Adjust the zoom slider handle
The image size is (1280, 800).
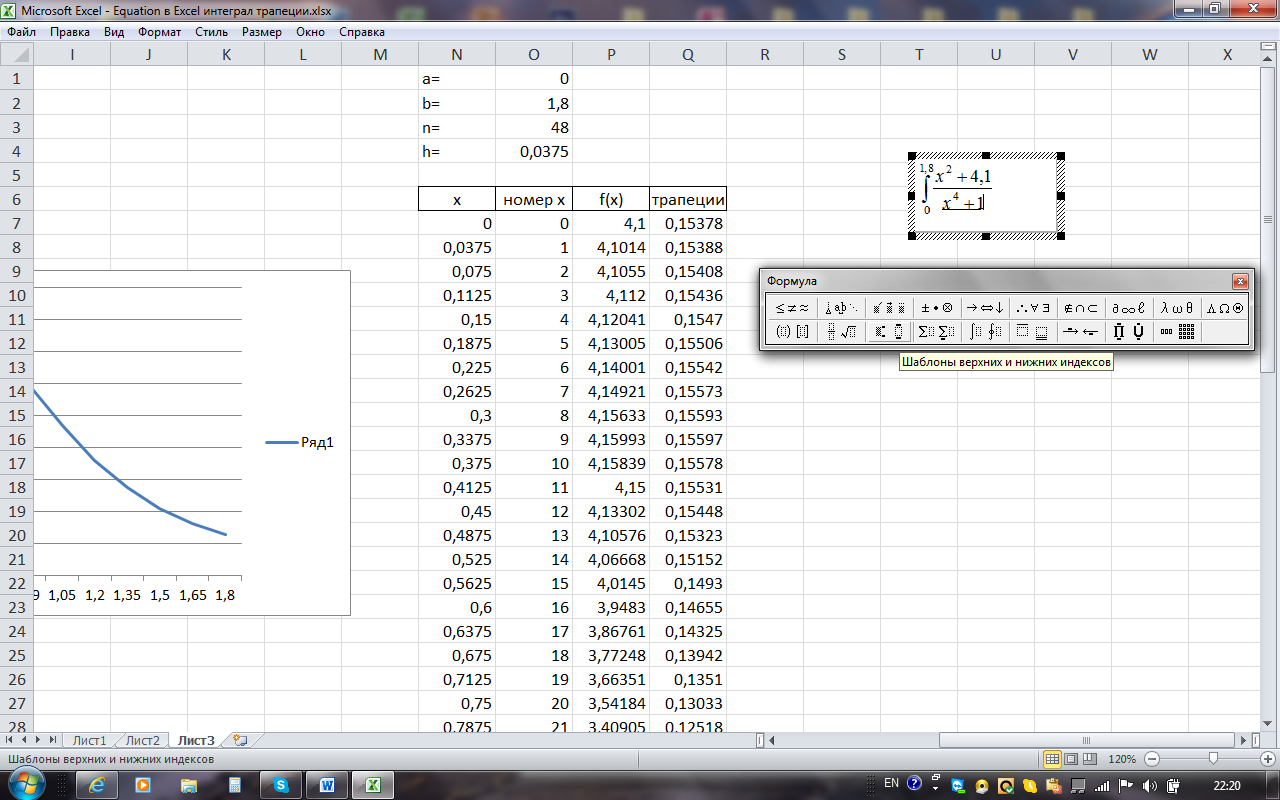1213,759
